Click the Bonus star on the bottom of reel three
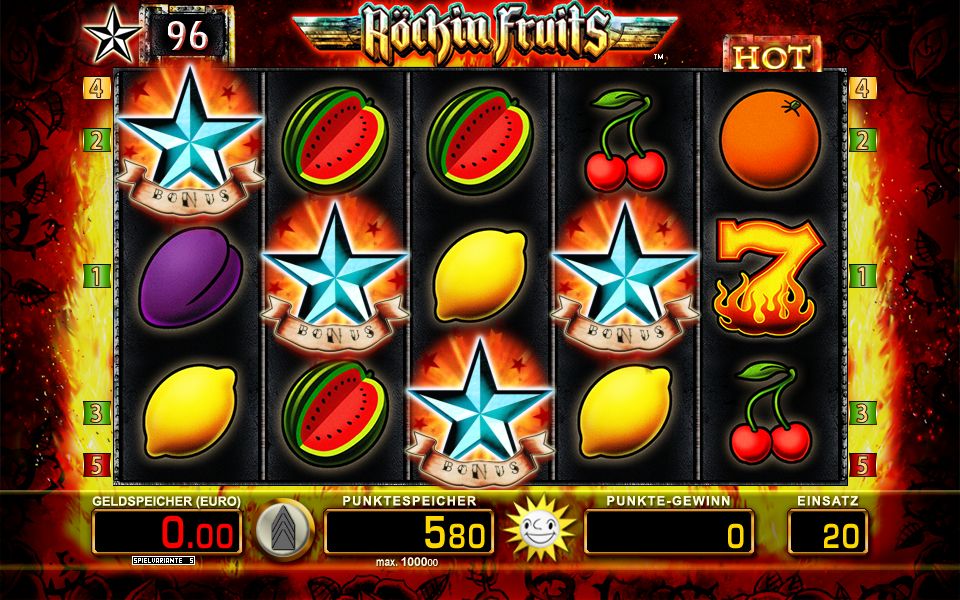 [x=480, y=413]
